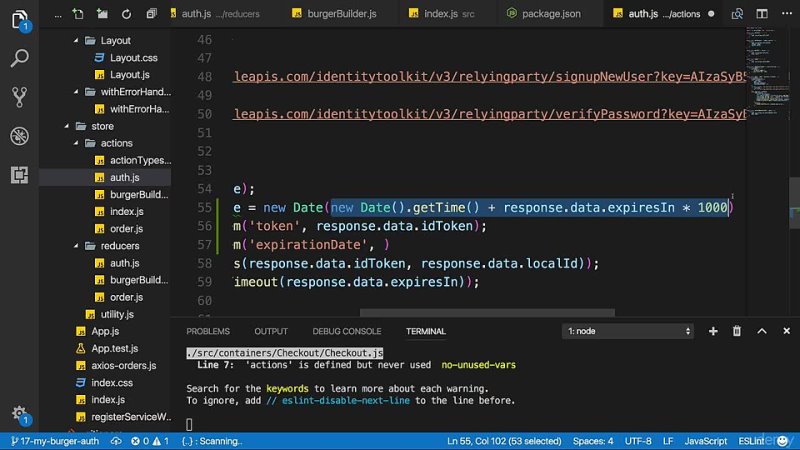Open changes for the current editor

[x=737, y=14]
